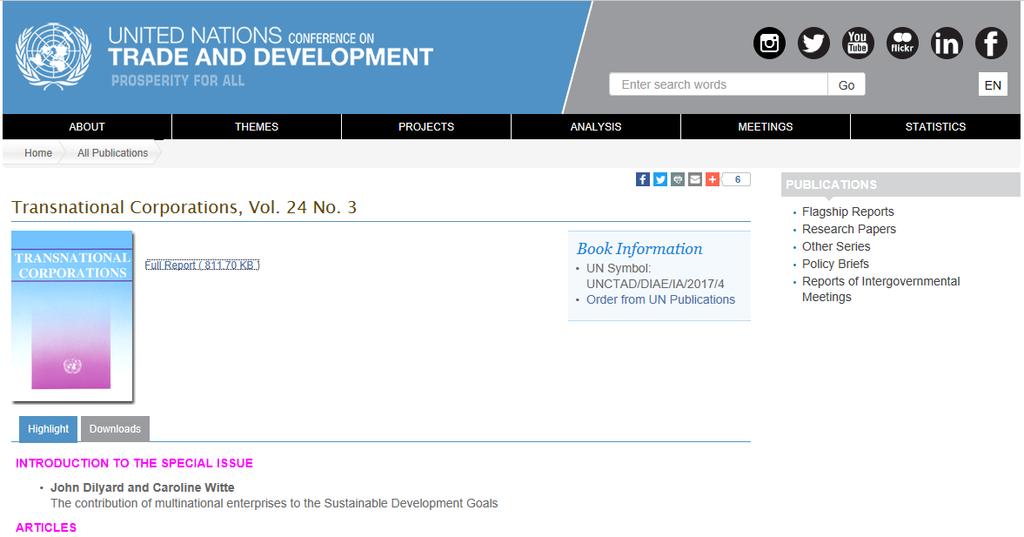Click the Enter search words field

pyautogui.click(x=718, y=84)
